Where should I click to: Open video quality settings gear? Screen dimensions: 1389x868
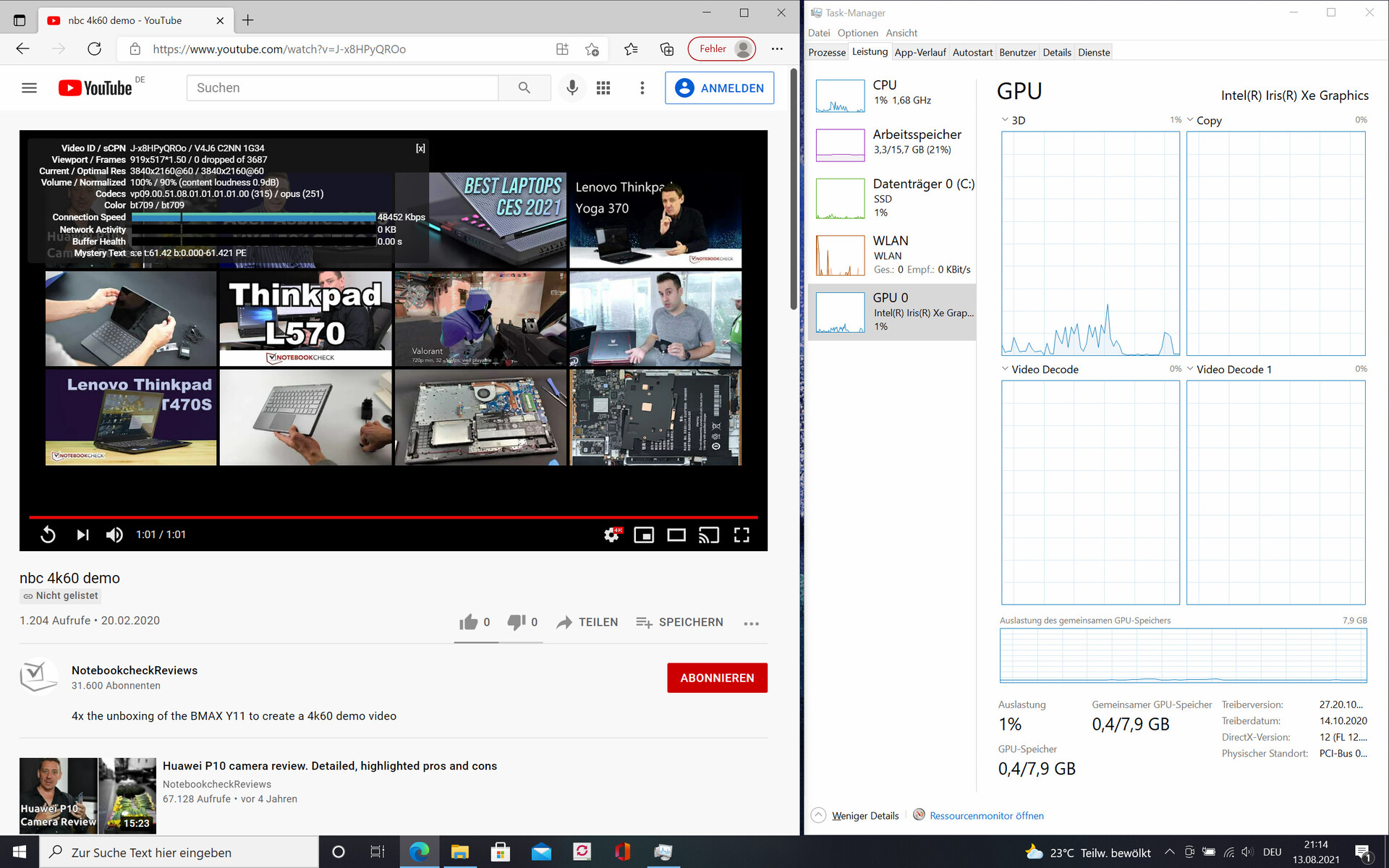pos(611,535)
